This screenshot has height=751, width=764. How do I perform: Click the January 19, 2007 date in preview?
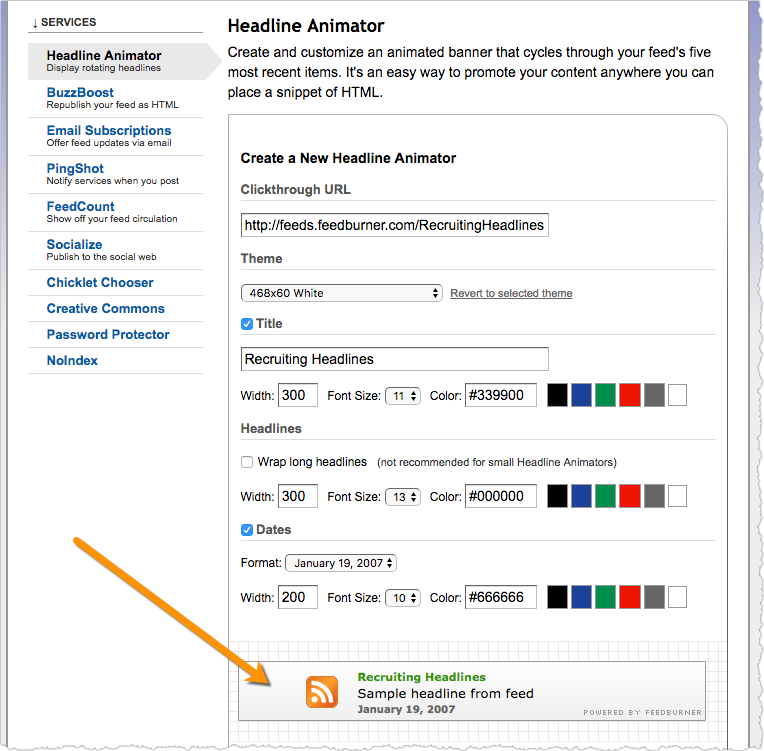pos(406,710)
